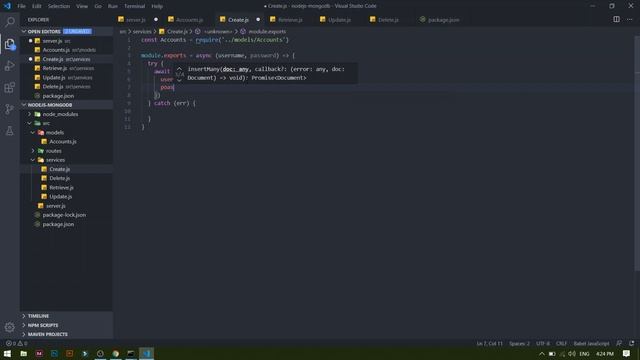The image size is (640, 360).
Task: Open the Run menu
Action: point(113,6)
